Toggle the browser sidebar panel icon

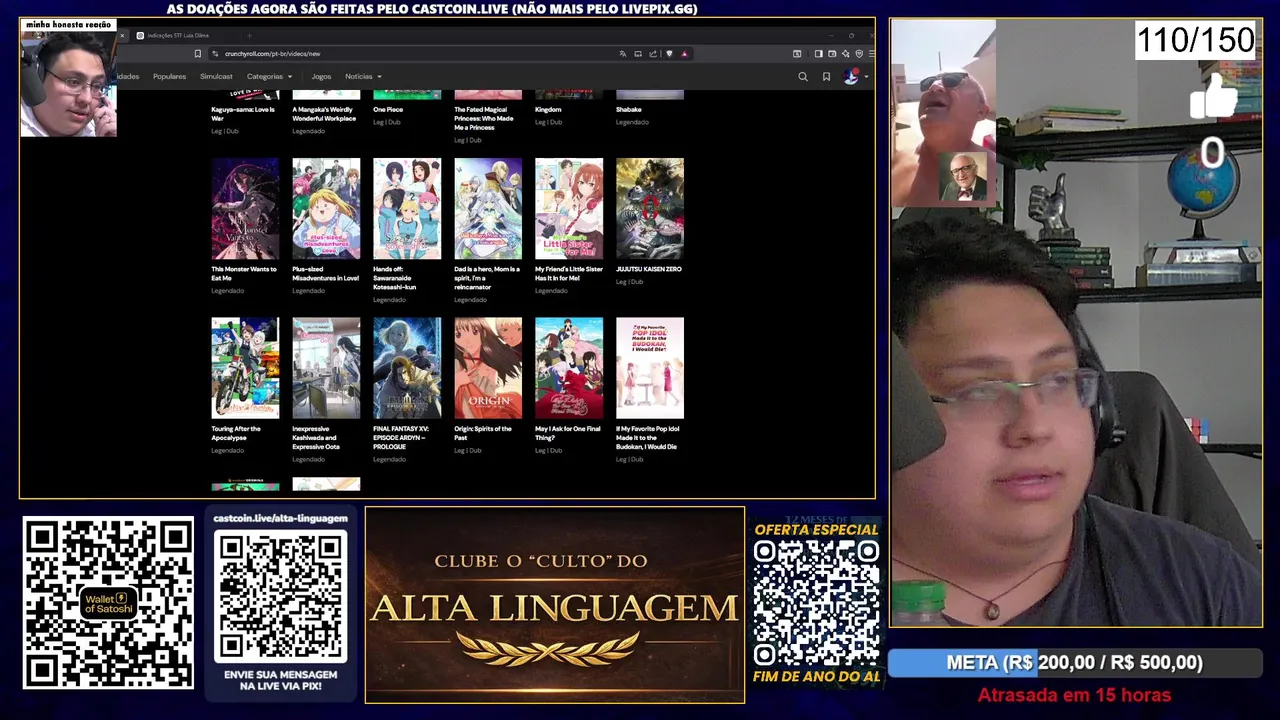(x=818, y=54)
